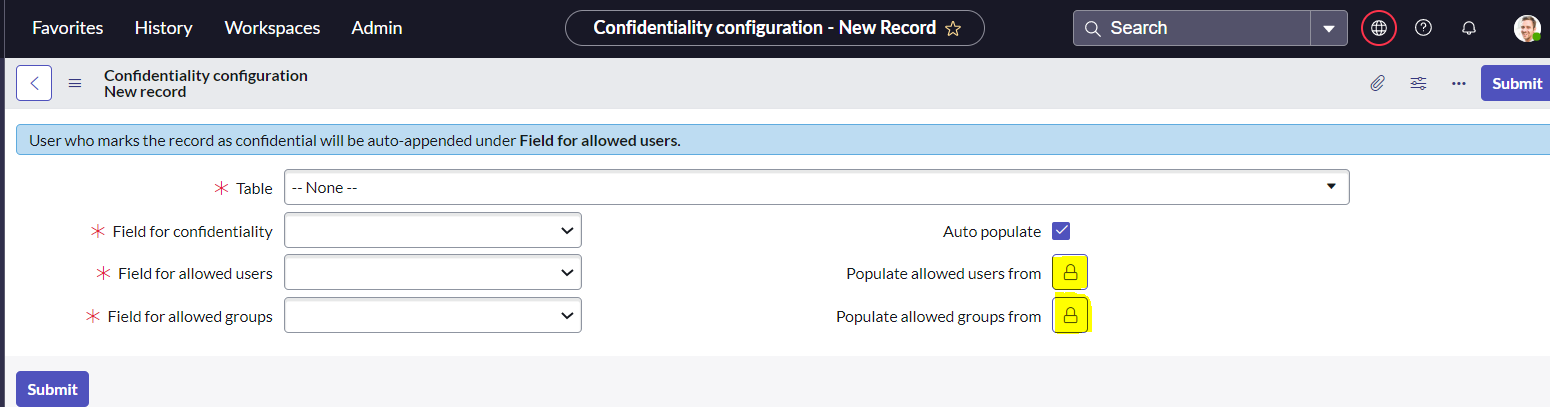This screenshot has width=1550, height=407.
Task: Open Field for allowed groups dropdown
Action: click(x=433, y=316)
